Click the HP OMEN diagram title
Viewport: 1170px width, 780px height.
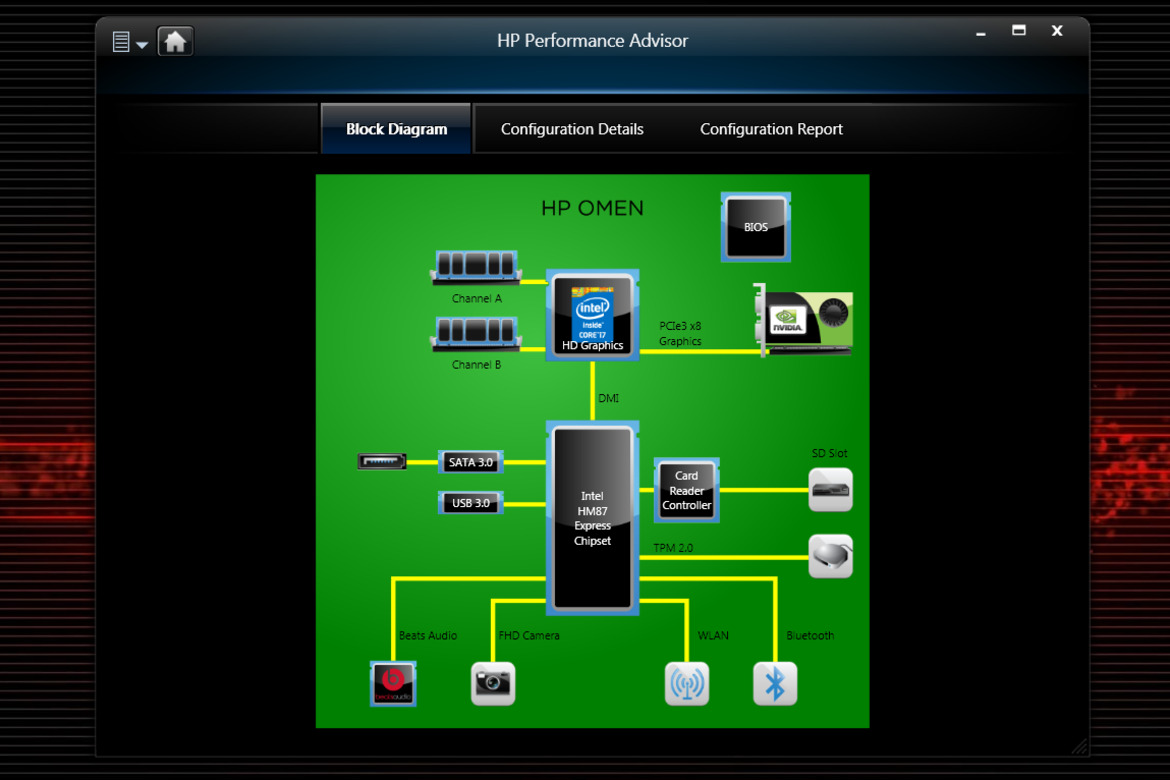point(592,208)
